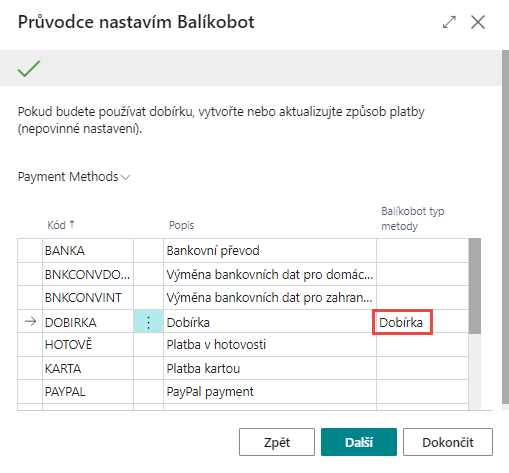Viewport: 509px width, 473px height.
Task: Click the PayPal payment description cell
Action: (x=270, y=392)
